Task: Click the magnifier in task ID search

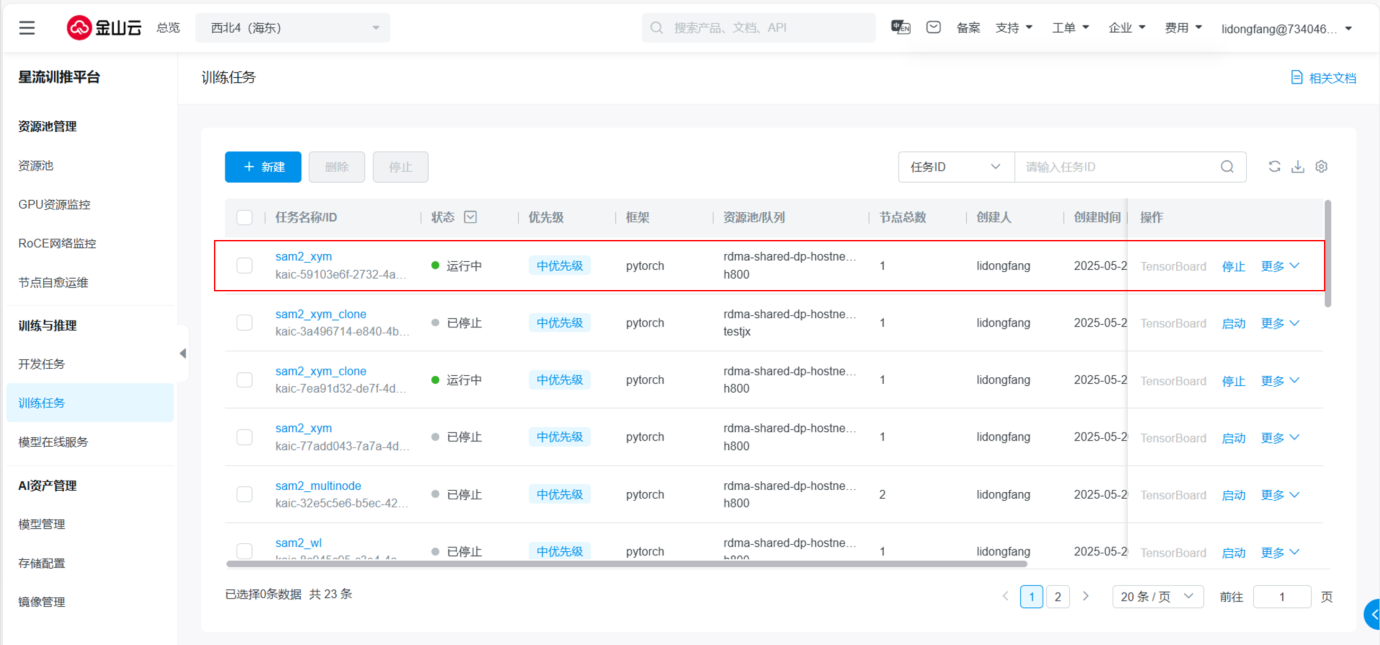Action: point(1227,167)
